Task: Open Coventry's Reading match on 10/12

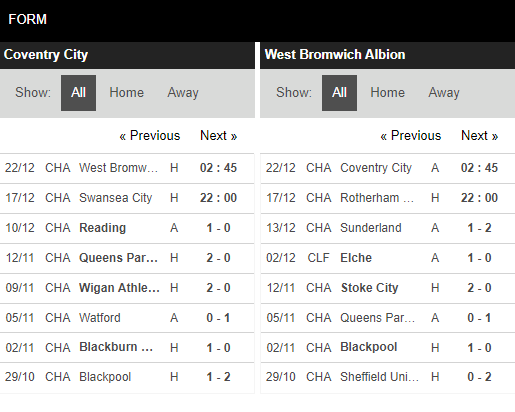Action: (x=127, y=228)
